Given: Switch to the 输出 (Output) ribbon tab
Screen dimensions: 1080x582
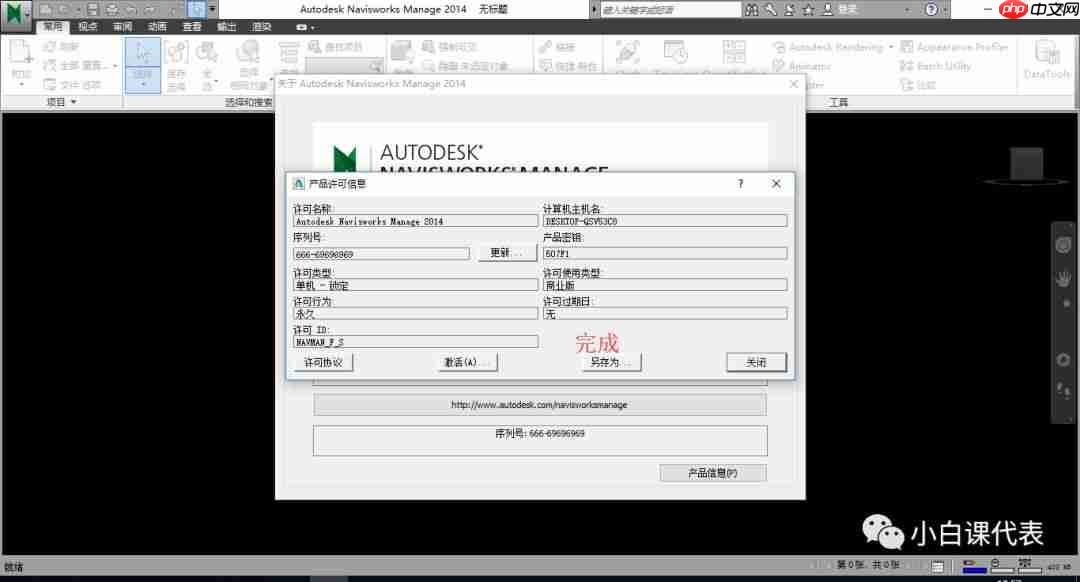Looking at the screenshot, I should pos(226,26).
